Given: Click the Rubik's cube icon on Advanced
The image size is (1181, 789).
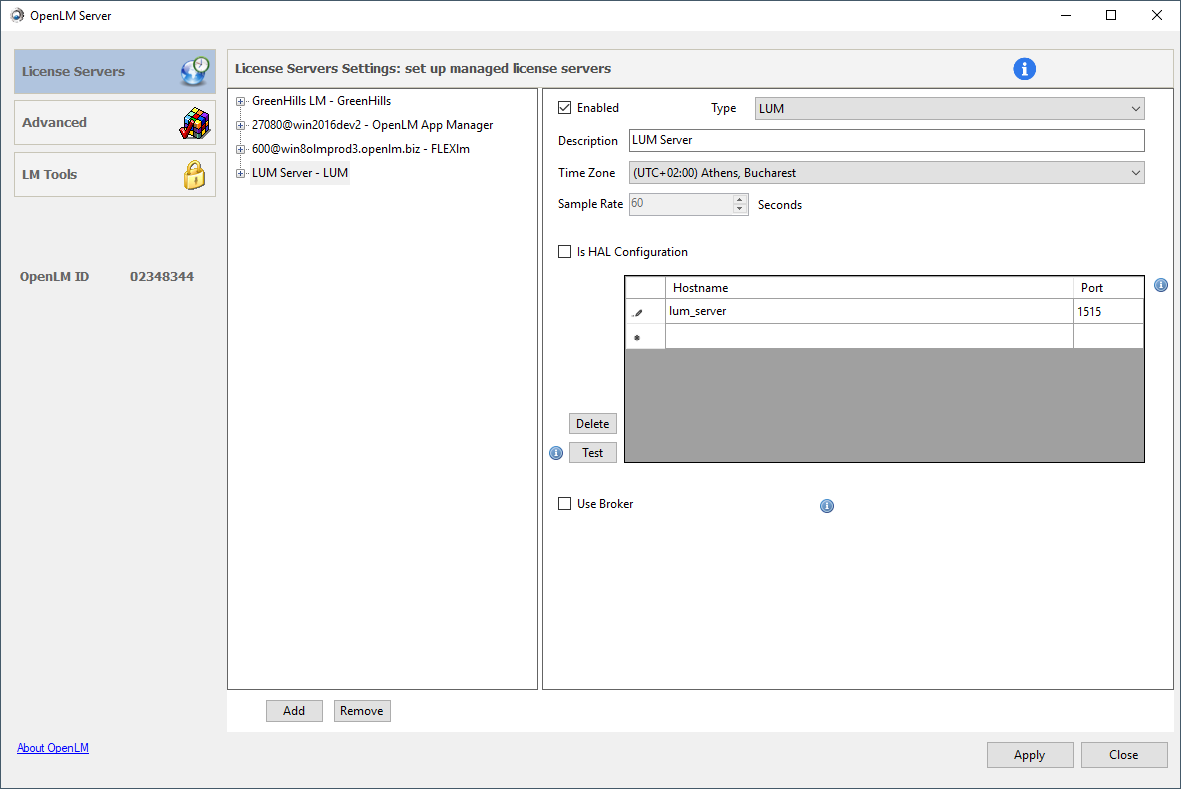Looking at the screenshot, I should [x=194, y=123].
